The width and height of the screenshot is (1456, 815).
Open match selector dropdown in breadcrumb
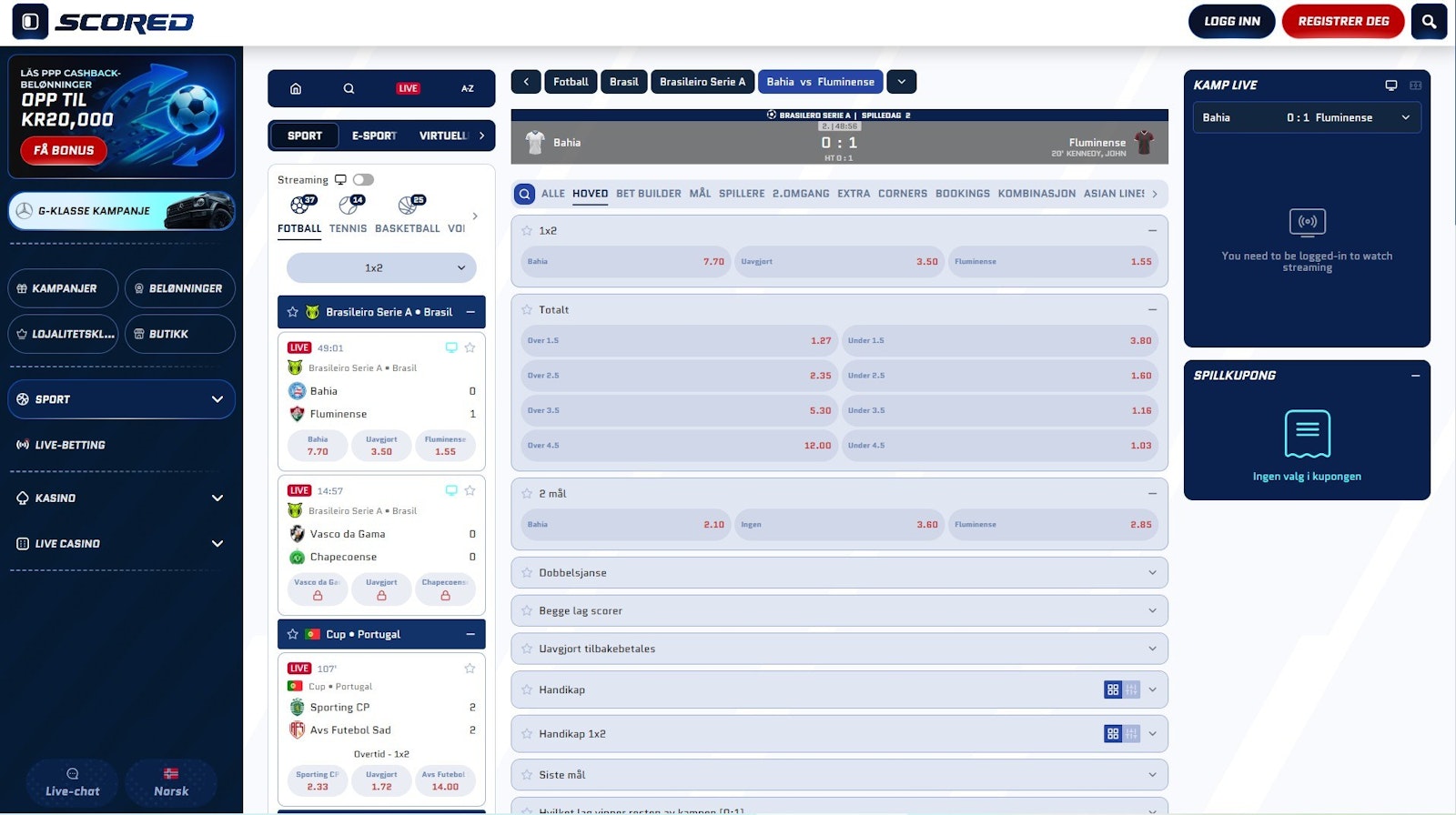901,82
